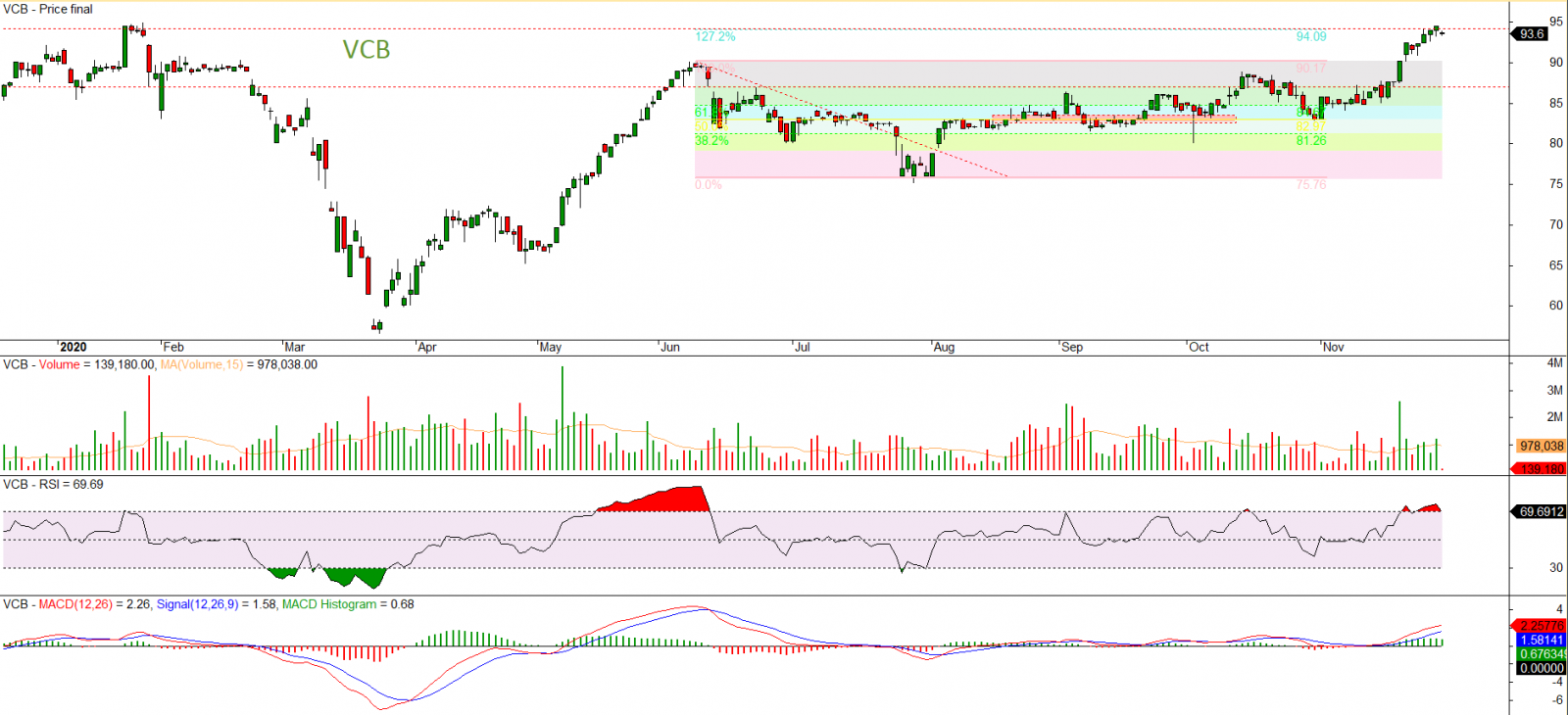Click the Oct month marker
The image size is (1568, 715).
[1199, 347]
